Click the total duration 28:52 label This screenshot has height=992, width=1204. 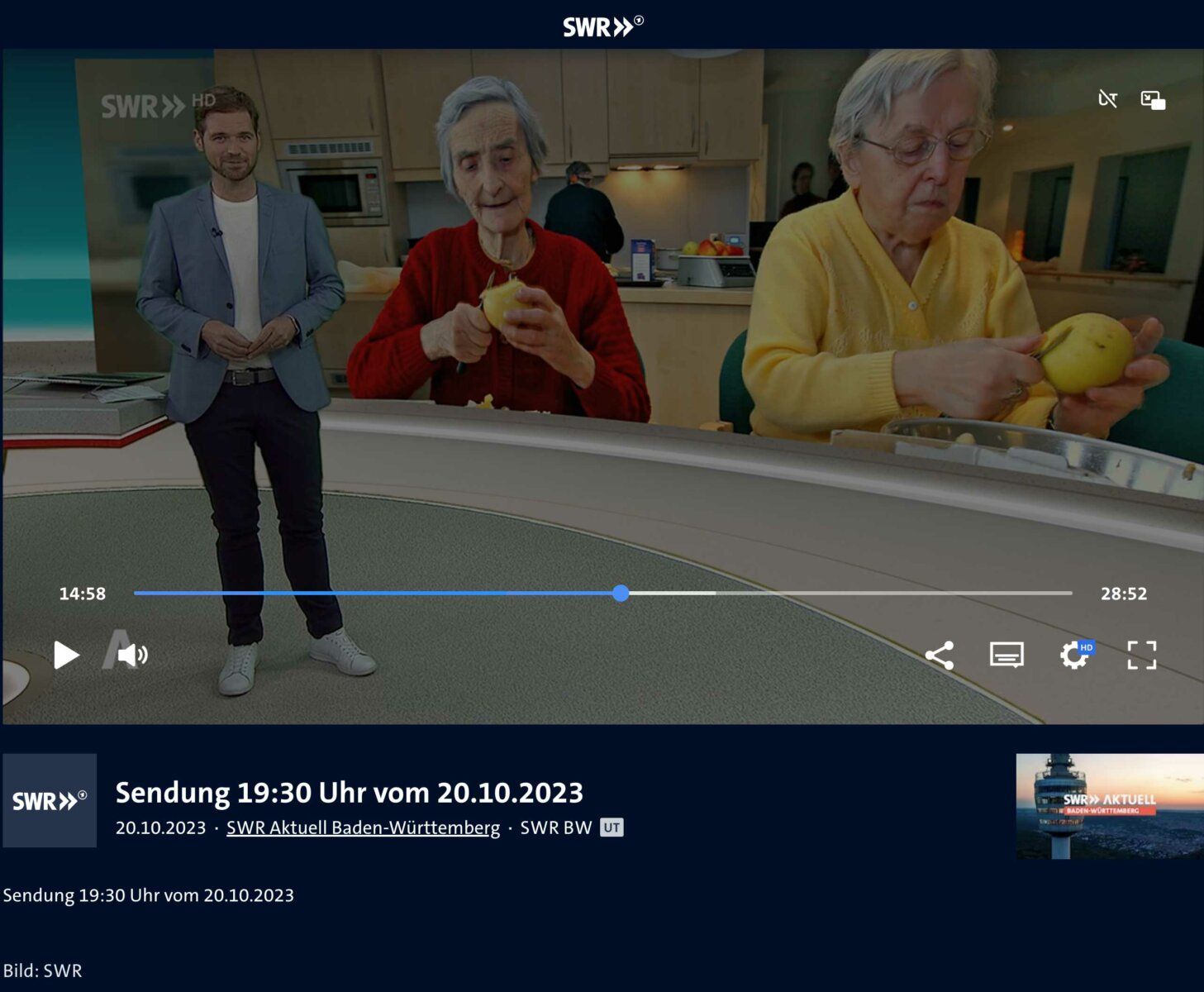(x=1123, y=594)
